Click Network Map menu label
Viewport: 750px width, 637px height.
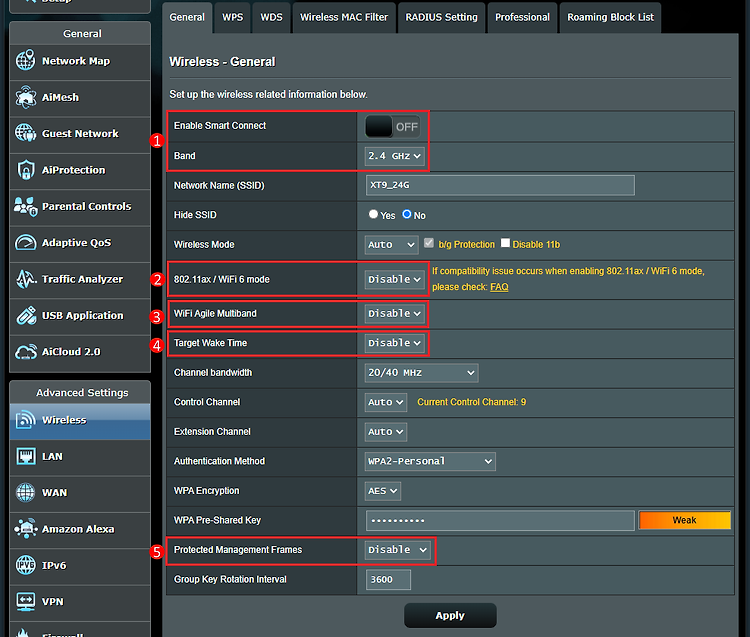pyautogui.click(x=76, y=61)
